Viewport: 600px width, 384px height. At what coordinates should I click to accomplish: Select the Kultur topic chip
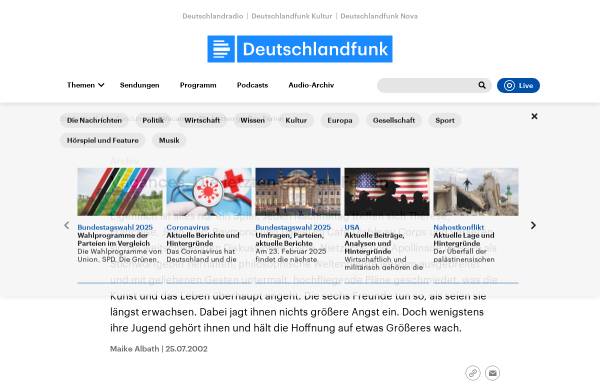296,120
